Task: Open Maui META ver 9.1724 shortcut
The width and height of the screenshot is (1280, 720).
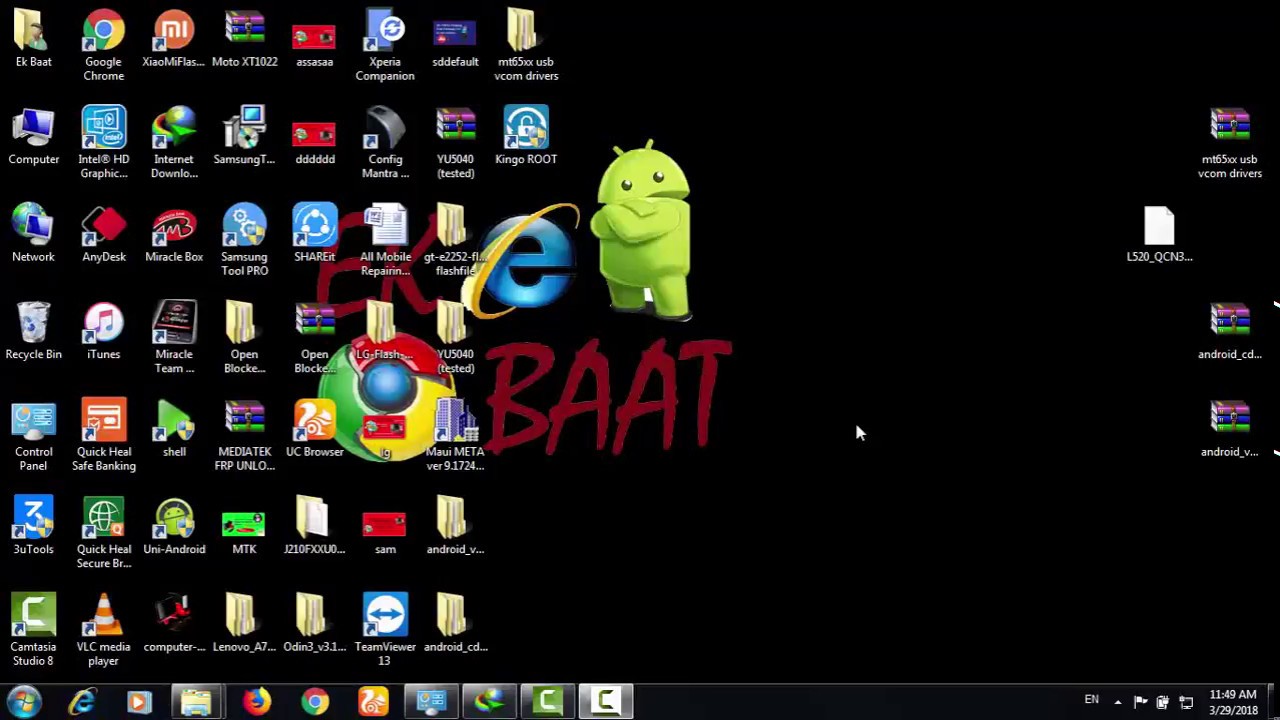Action: pos(455,435)
